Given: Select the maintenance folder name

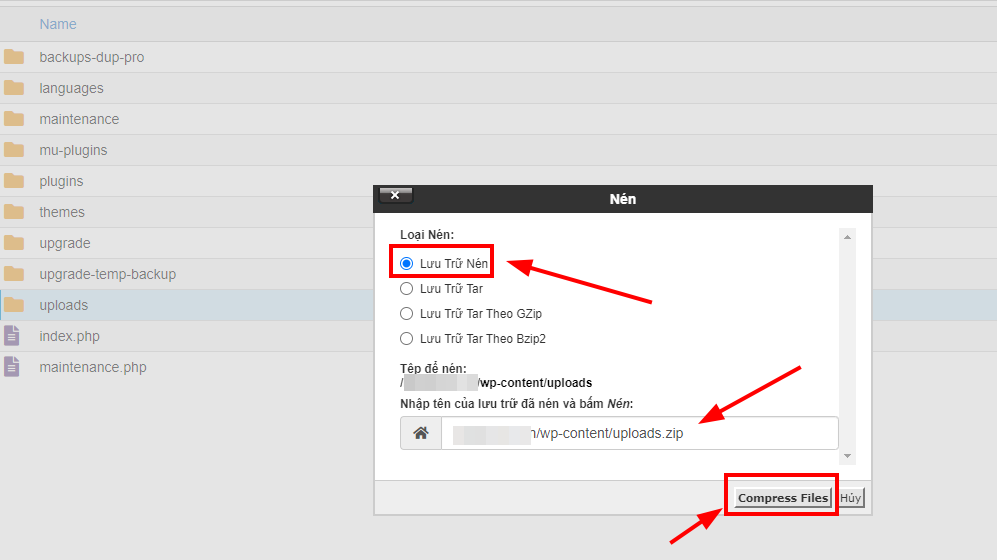Looking at the screenshot, I should pyautogui.click(x=79, y=119).
